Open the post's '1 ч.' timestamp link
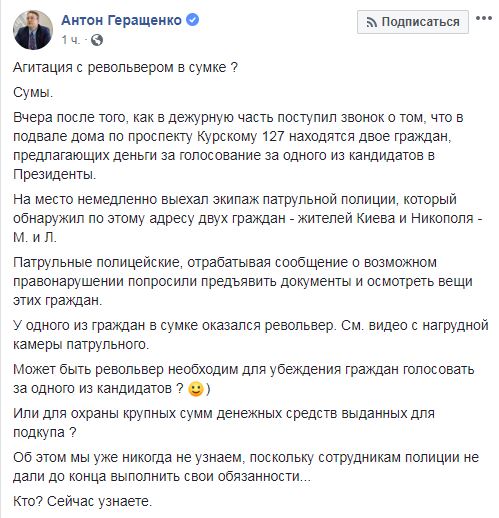Viewport: 499px width, 518px height. point(71,40)
